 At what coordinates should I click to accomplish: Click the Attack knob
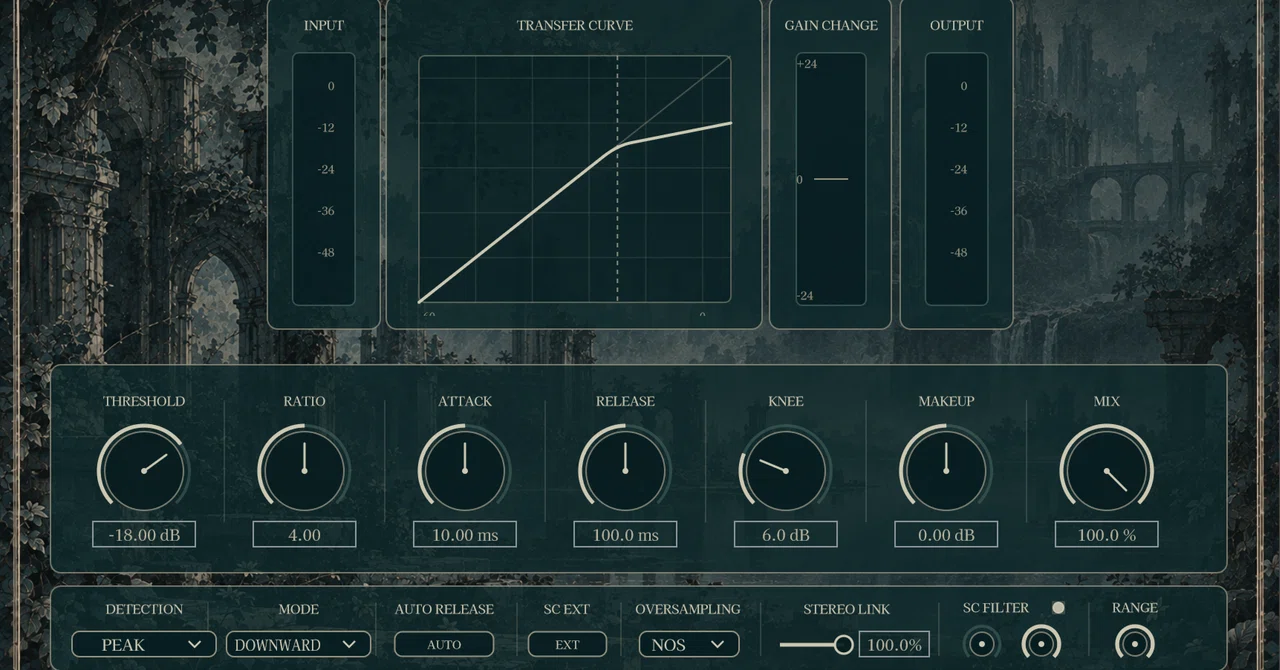(465, 470)
